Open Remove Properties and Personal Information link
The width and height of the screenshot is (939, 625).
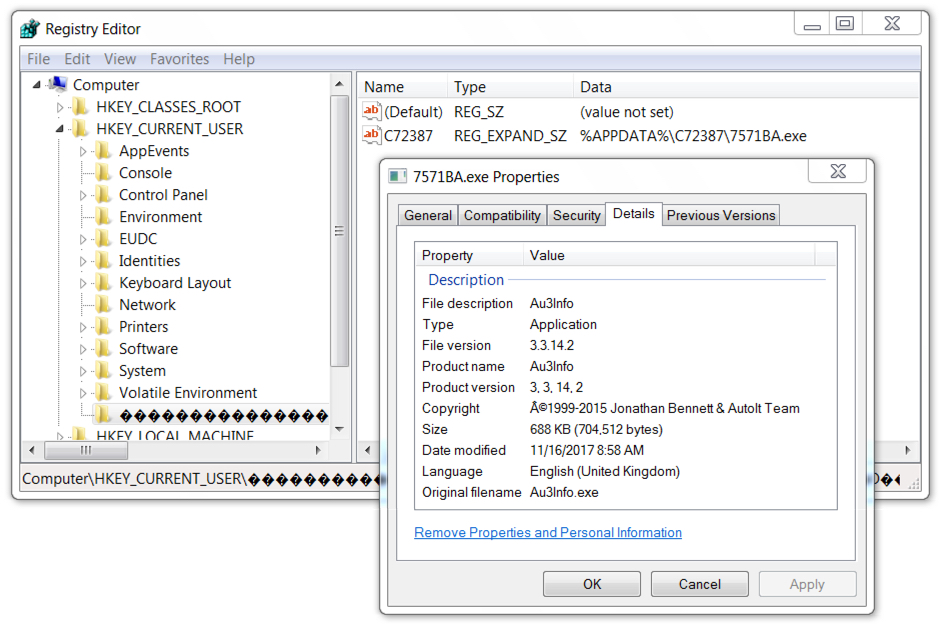[548, 532]
